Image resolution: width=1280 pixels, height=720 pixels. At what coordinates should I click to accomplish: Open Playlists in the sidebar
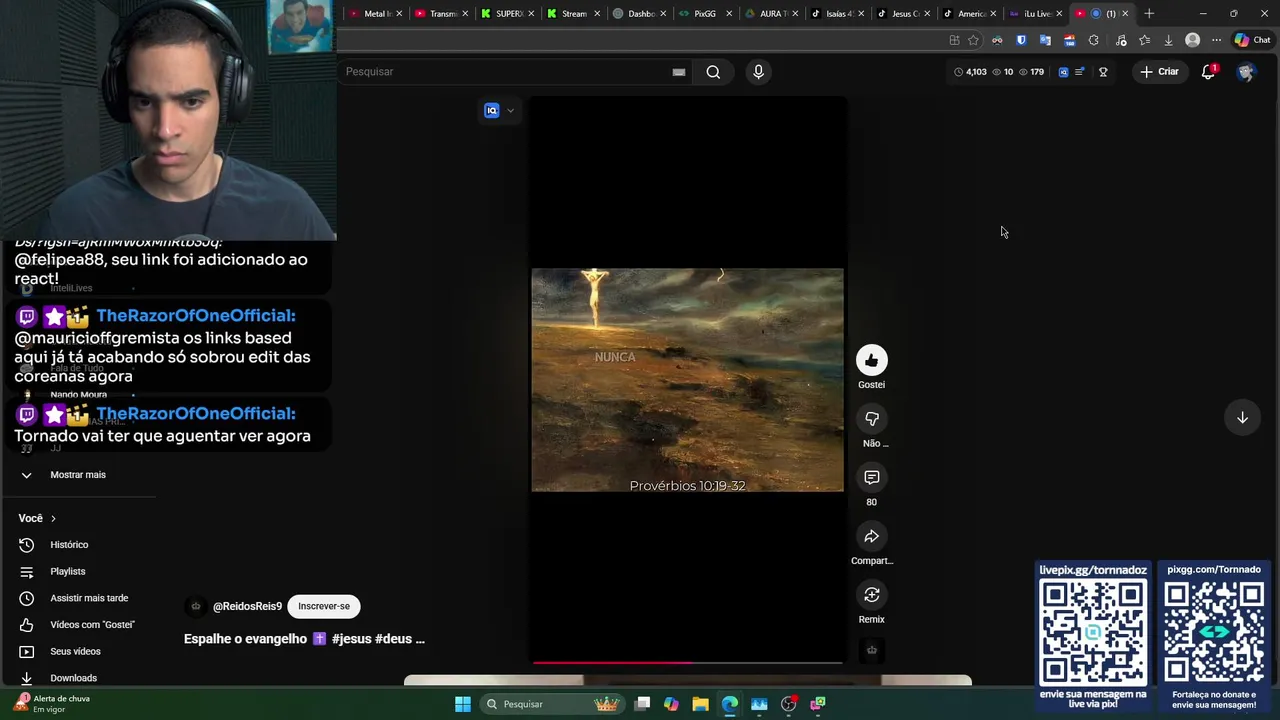pyautogui.click(x=68, y=572)
